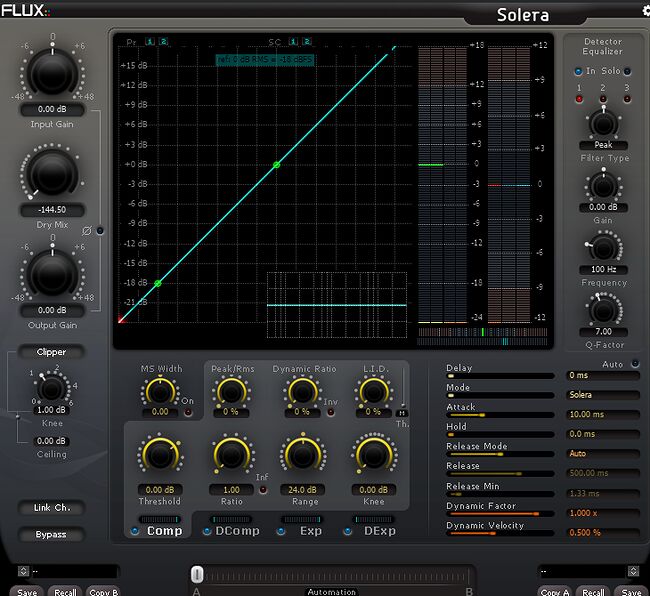Click the lower green threshold node on curve
650x596 pixels.
[158, 283]
